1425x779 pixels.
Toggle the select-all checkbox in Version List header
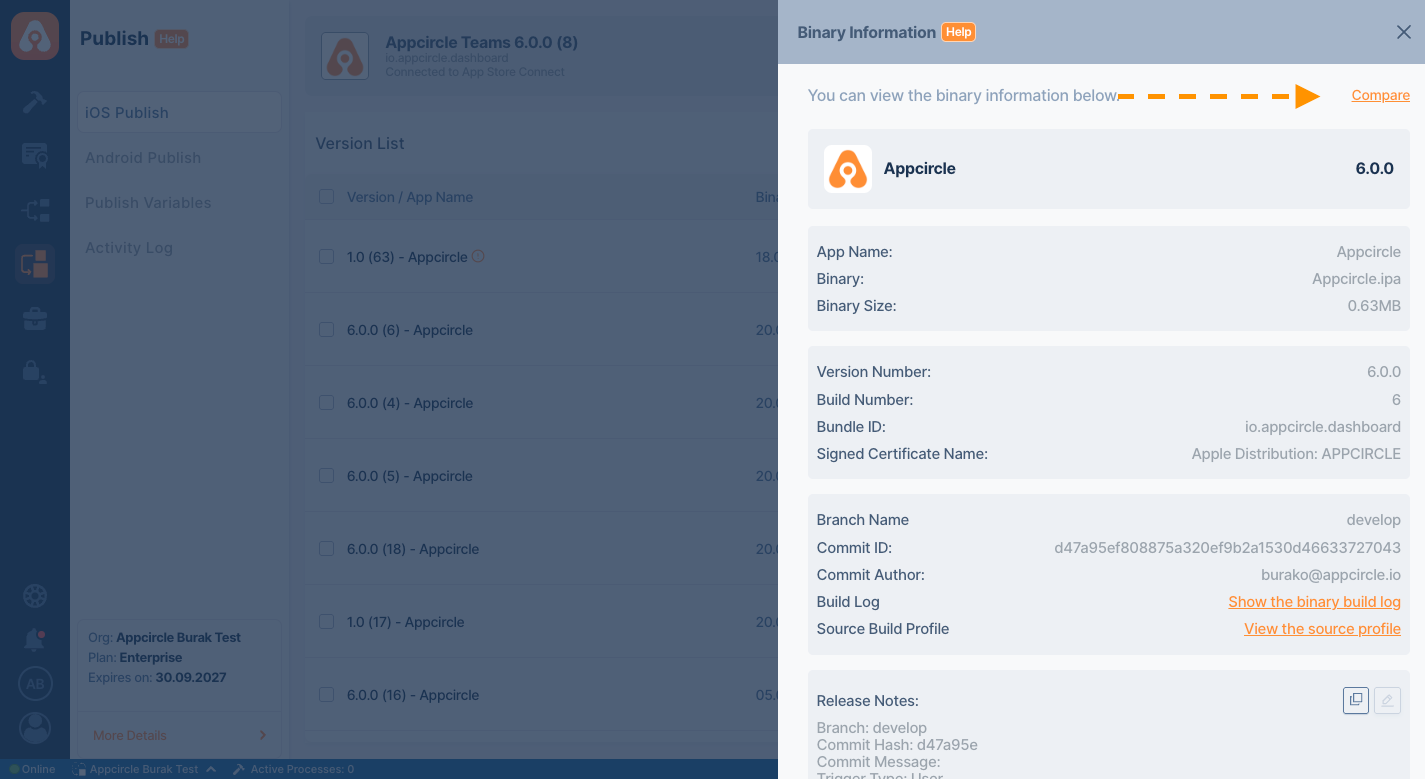pos(326,197)
